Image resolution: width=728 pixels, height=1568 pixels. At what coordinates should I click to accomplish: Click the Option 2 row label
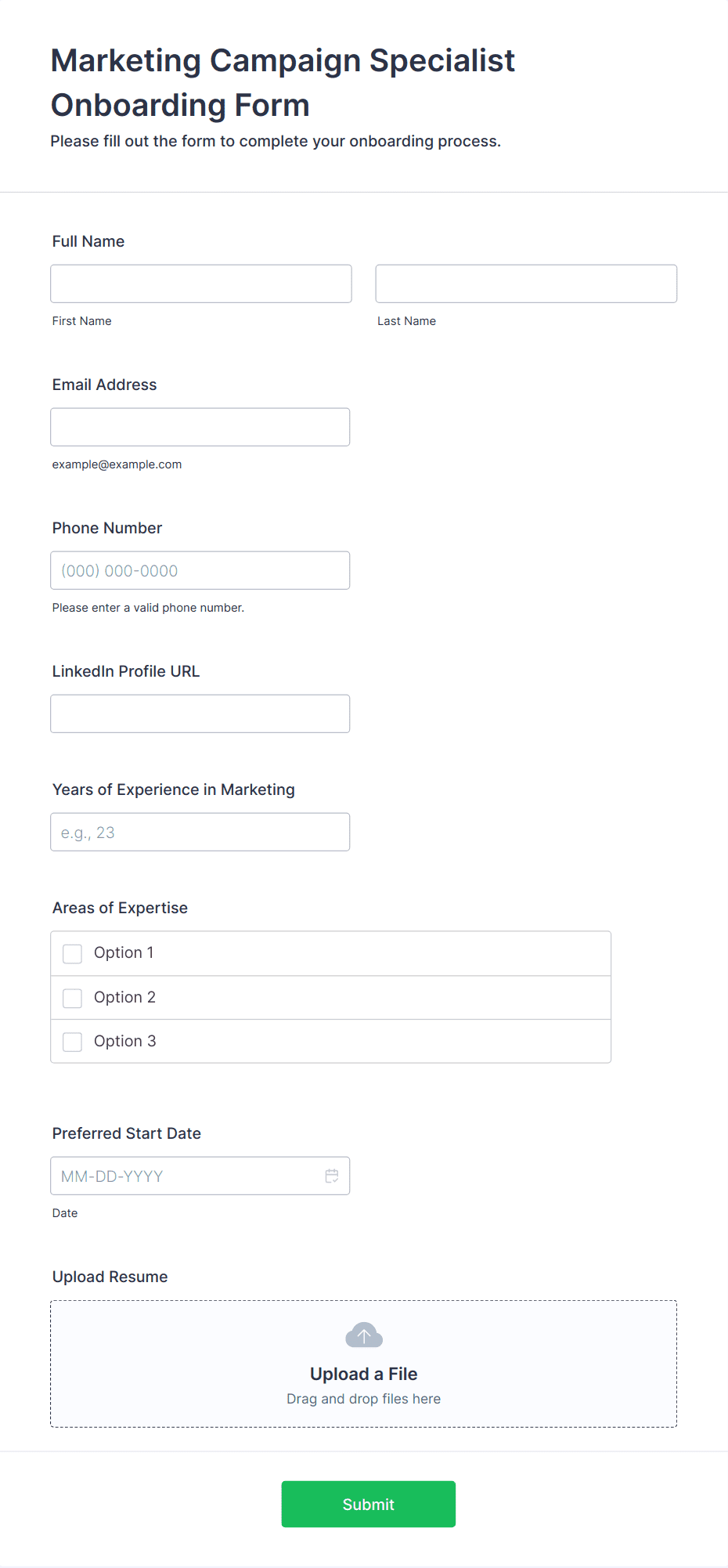click(x=124, y=997)
